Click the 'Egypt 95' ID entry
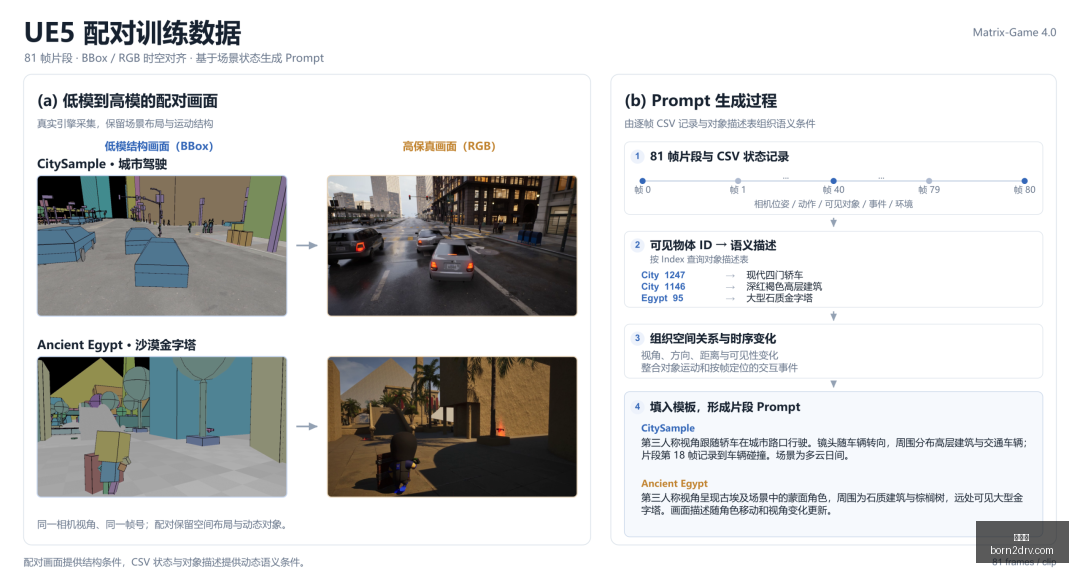This screenshot has width=1080, height=574. point(662,298)
